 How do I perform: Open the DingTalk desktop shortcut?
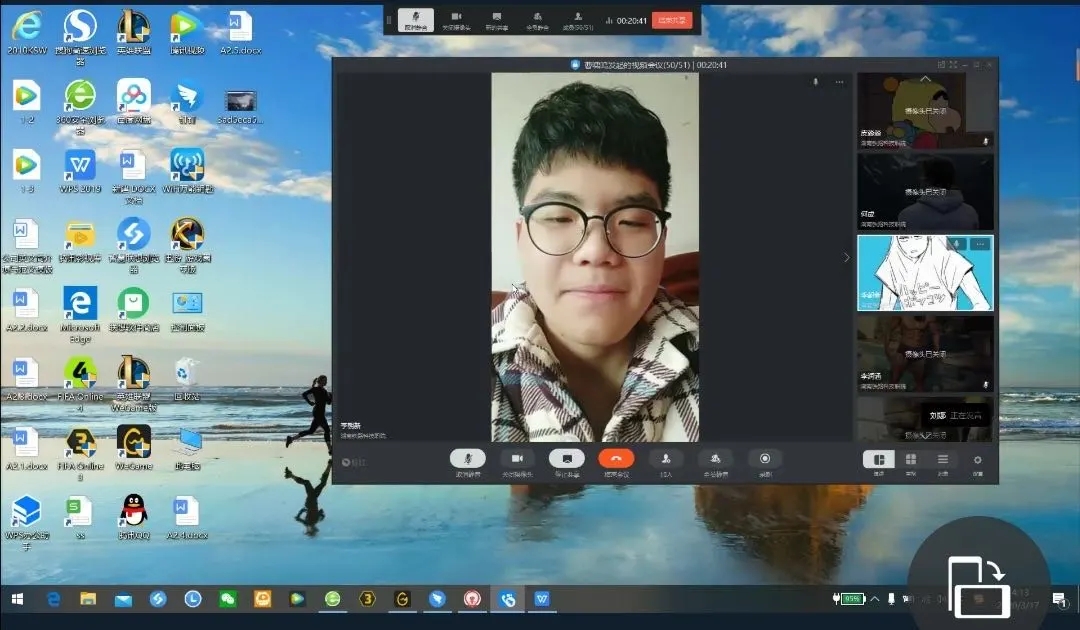[187, 101]
